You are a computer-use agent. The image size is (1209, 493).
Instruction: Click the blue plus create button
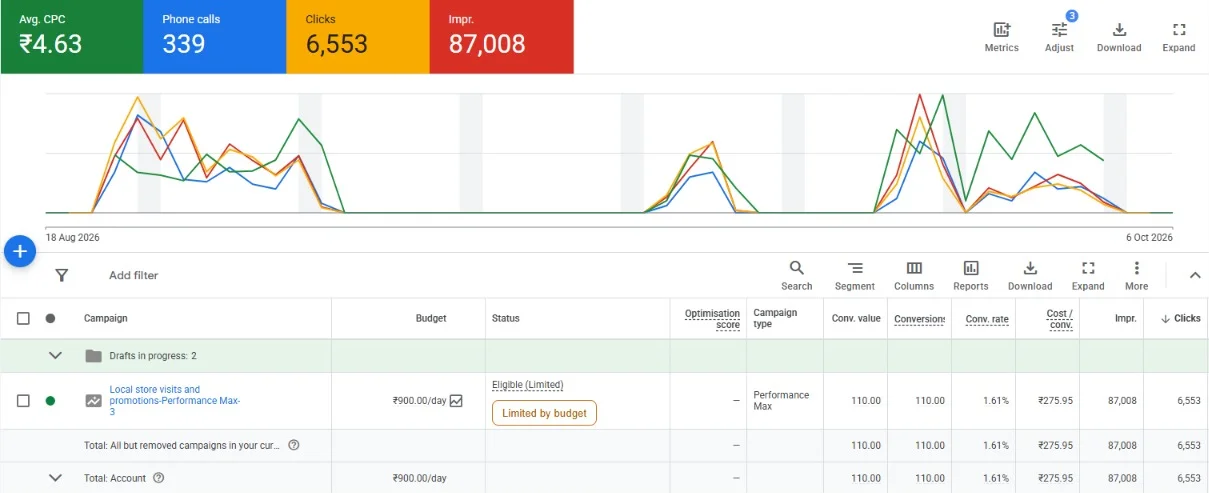click(20, 251)
